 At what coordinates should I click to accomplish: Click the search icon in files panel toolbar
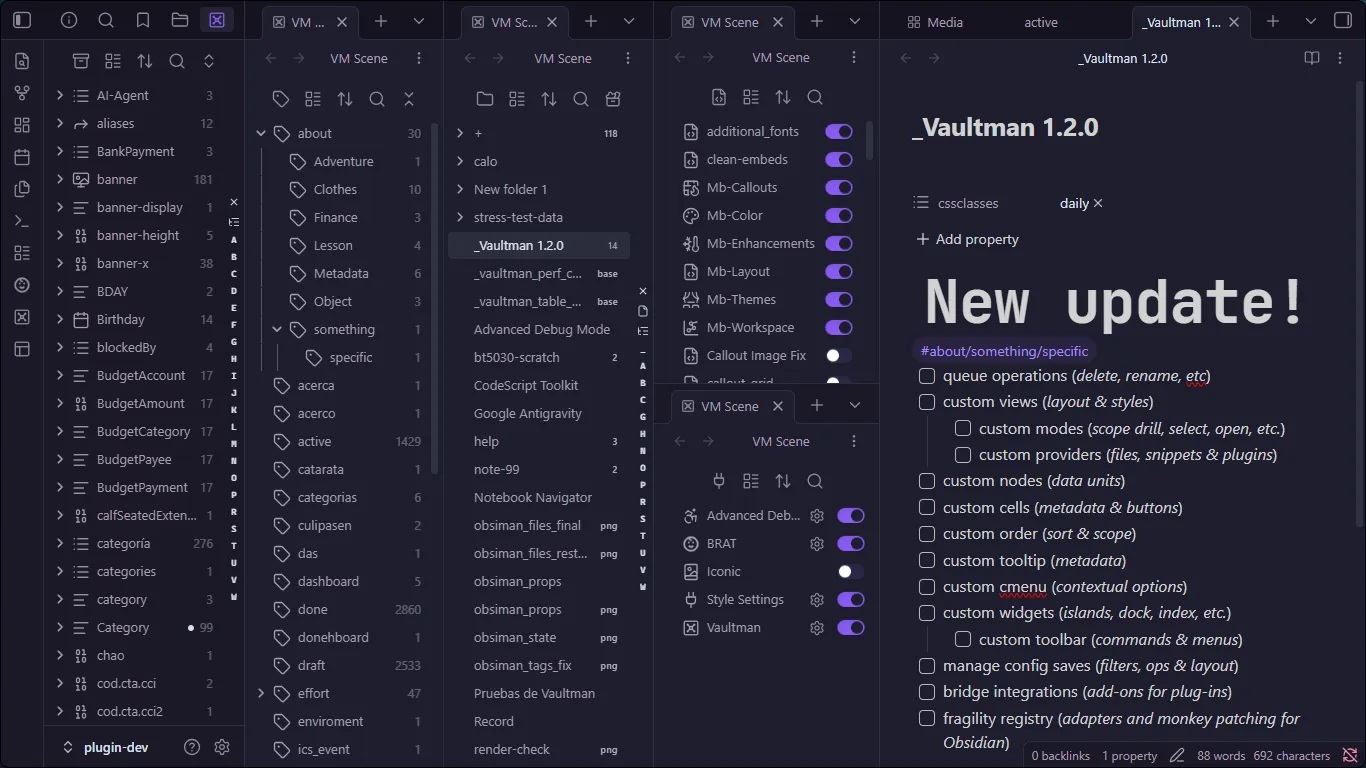coord(581,99)
